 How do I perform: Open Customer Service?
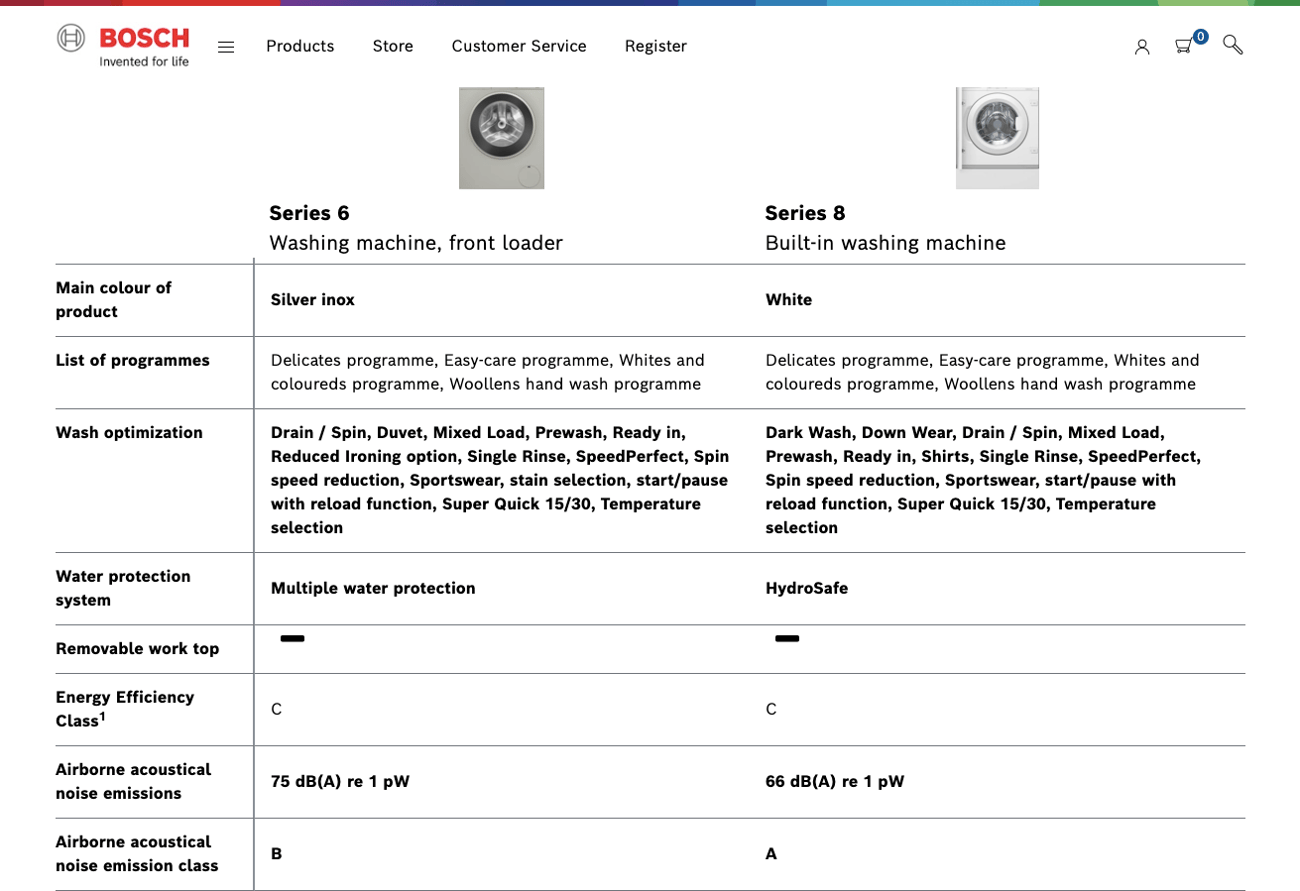tap(519, 46)
